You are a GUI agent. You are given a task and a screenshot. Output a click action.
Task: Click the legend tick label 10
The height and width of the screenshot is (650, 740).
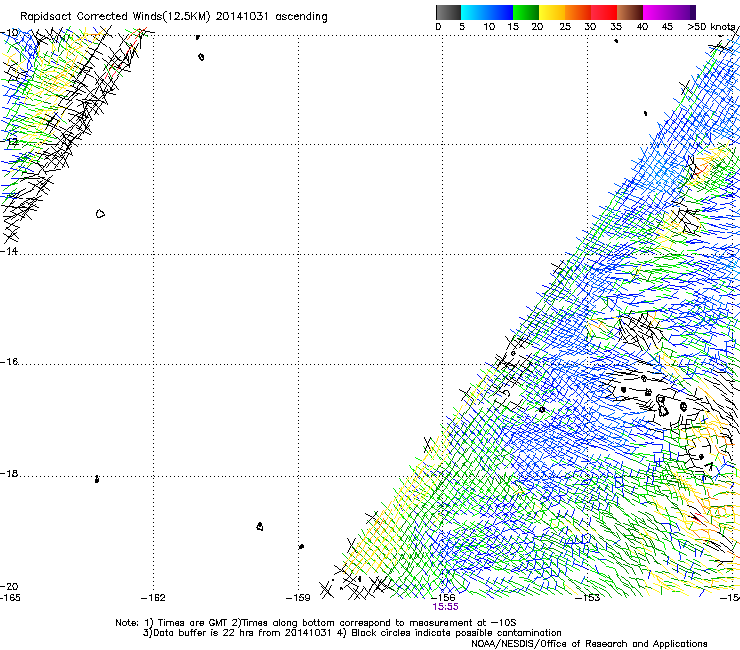(x=489, y=27)
